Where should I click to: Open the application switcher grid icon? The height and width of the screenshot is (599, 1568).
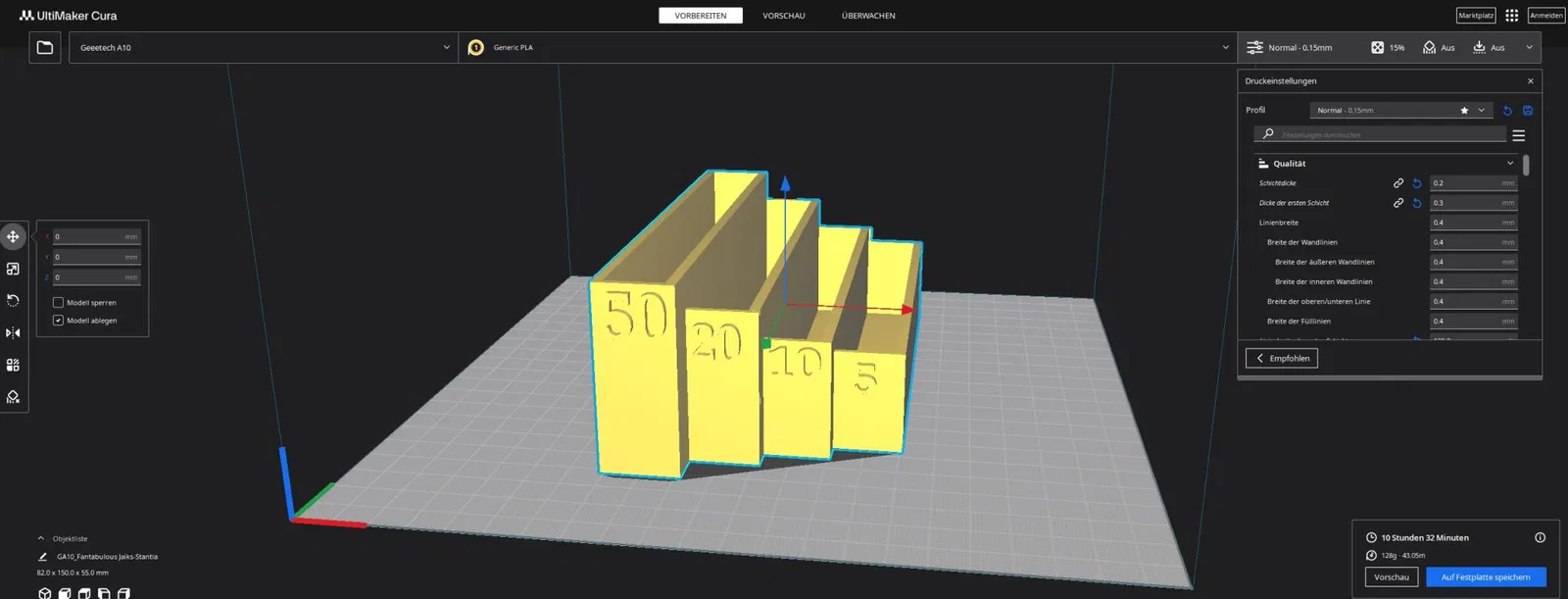1512,16
